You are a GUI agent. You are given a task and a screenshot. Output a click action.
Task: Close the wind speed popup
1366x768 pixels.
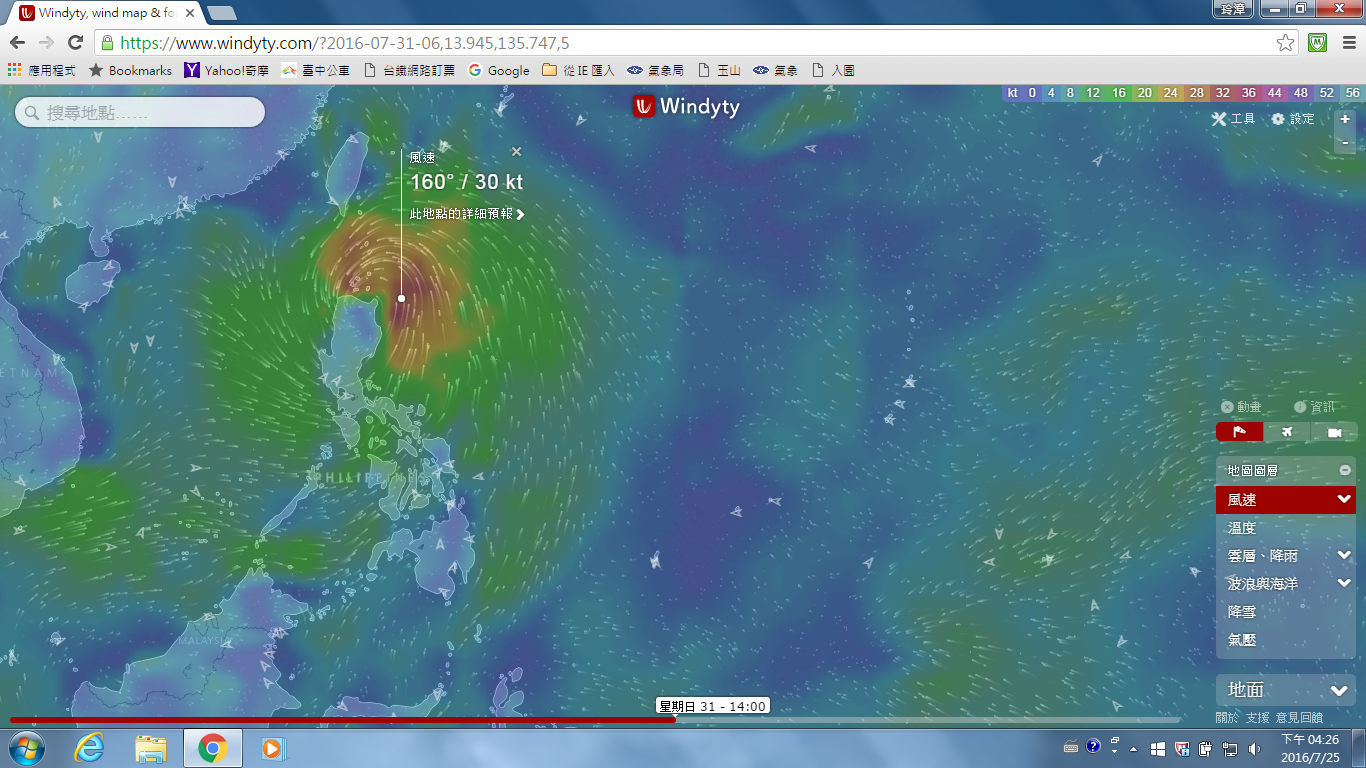pyautogui.click(x=516, y=152)
